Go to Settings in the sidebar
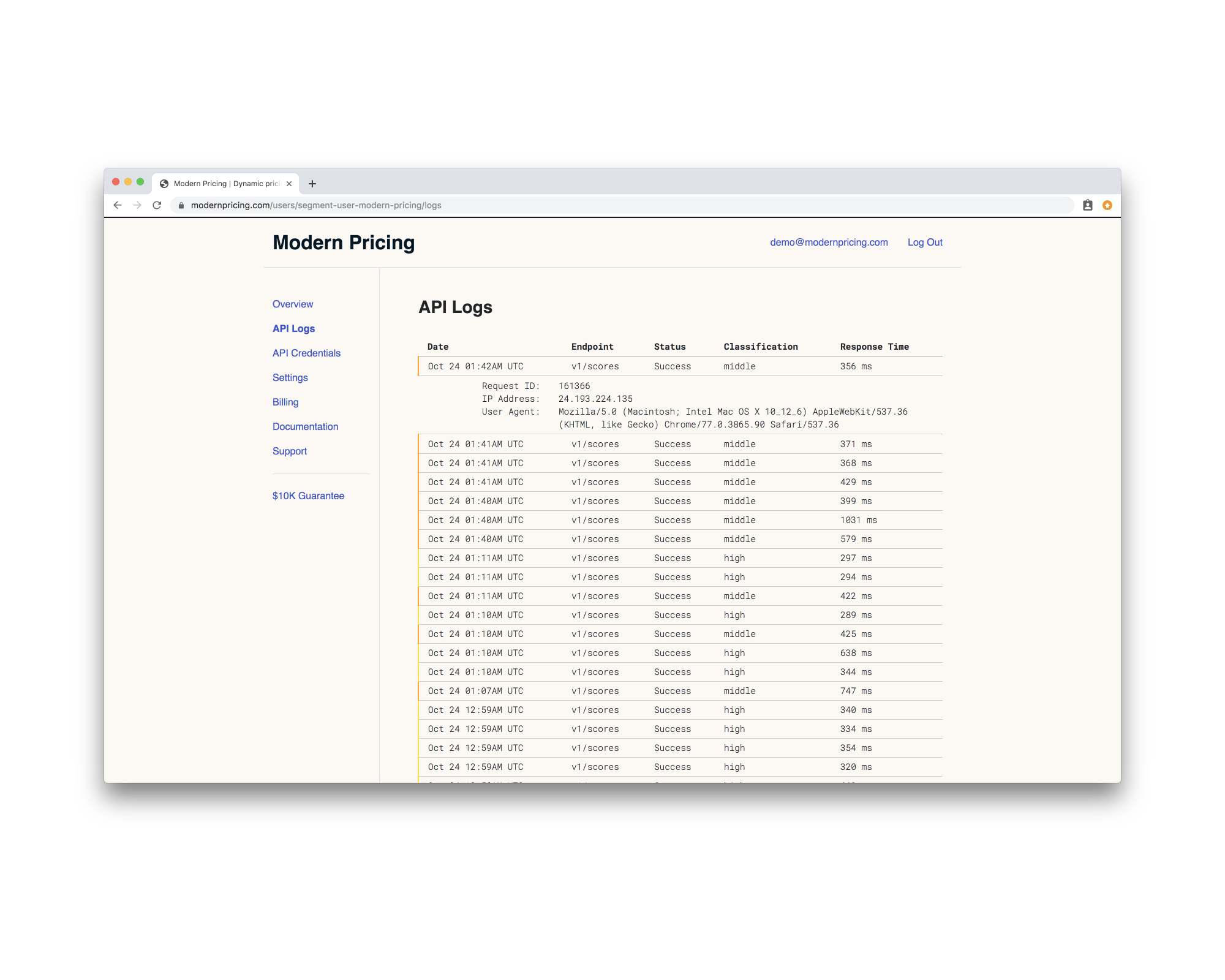The width and height of the screenshot is (1225, 980). click(x=290, y=378)
